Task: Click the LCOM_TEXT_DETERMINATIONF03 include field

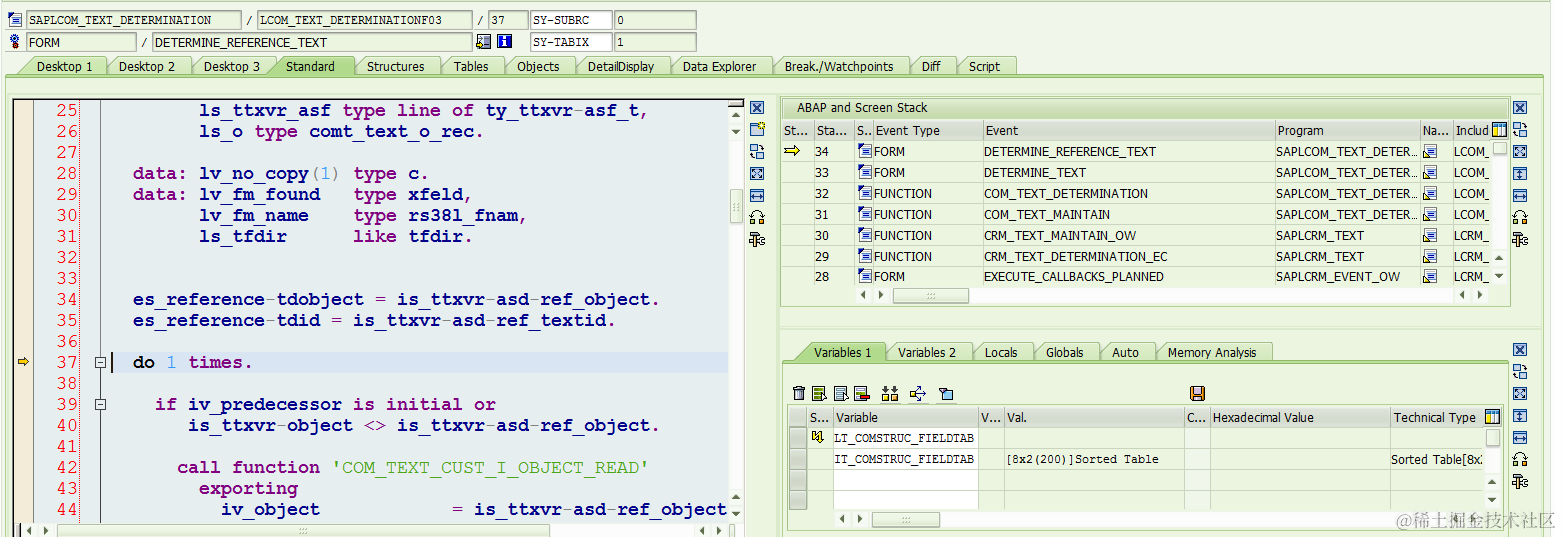Action: (365, 20)
